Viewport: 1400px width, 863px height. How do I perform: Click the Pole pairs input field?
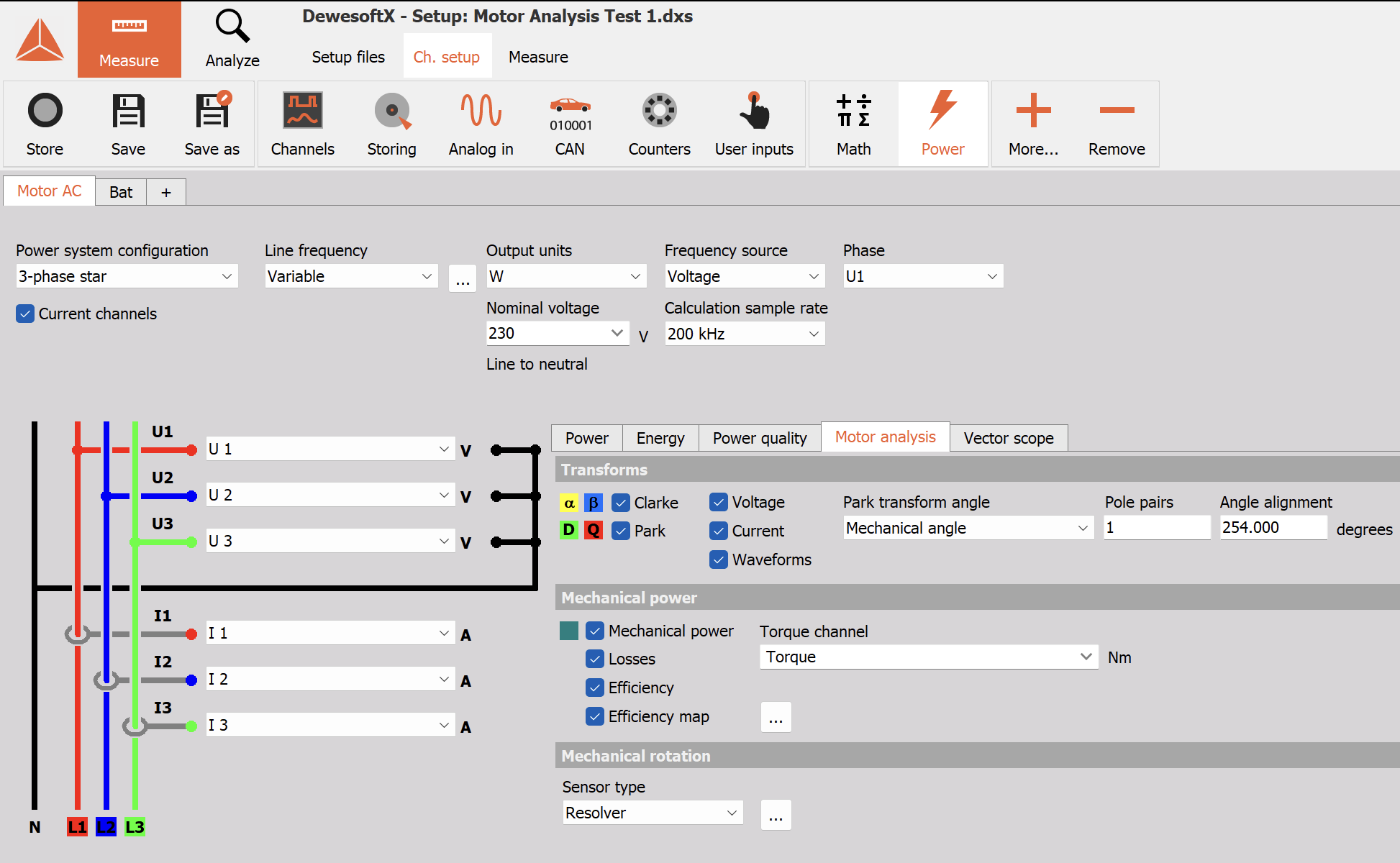pyautogui.click(x=1158, y=527)
